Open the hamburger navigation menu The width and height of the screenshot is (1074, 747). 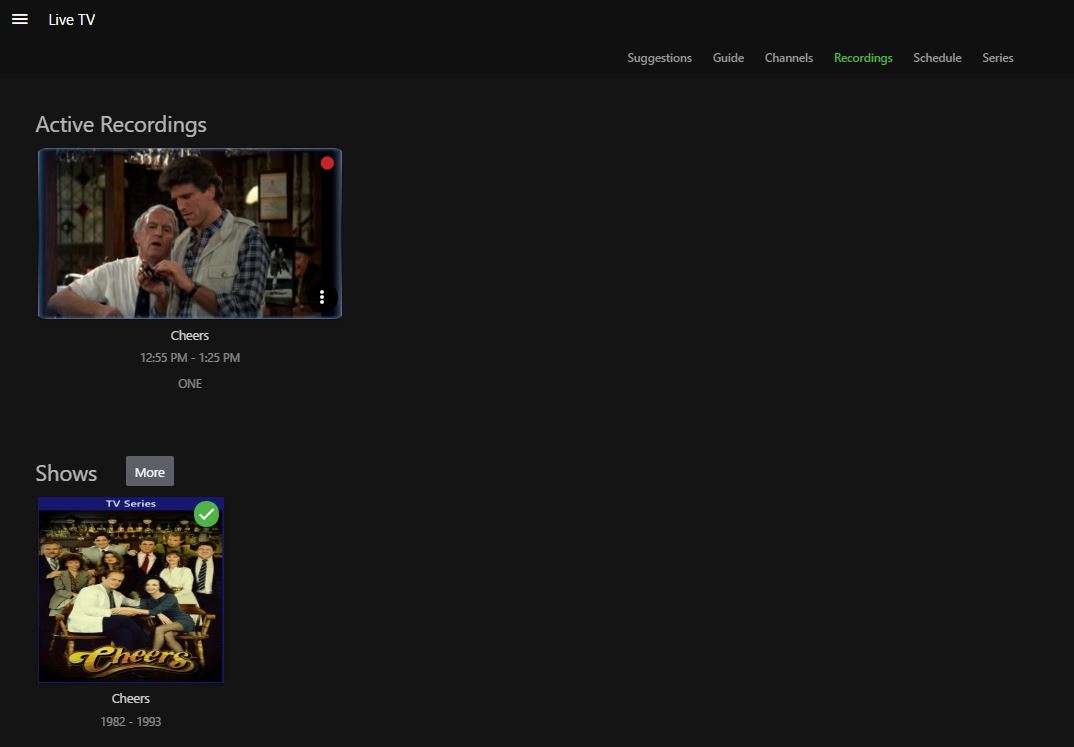pyautogui.click(x=20, y=19)
